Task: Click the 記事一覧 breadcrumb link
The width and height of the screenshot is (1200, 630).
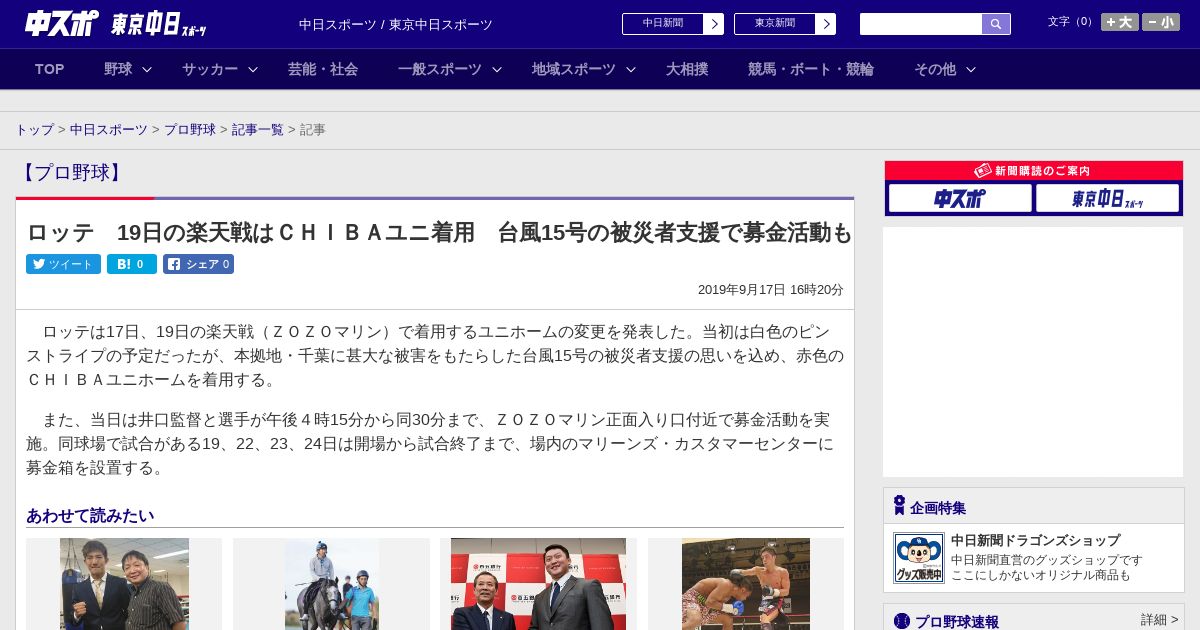Action: click(x=258, y=130)
